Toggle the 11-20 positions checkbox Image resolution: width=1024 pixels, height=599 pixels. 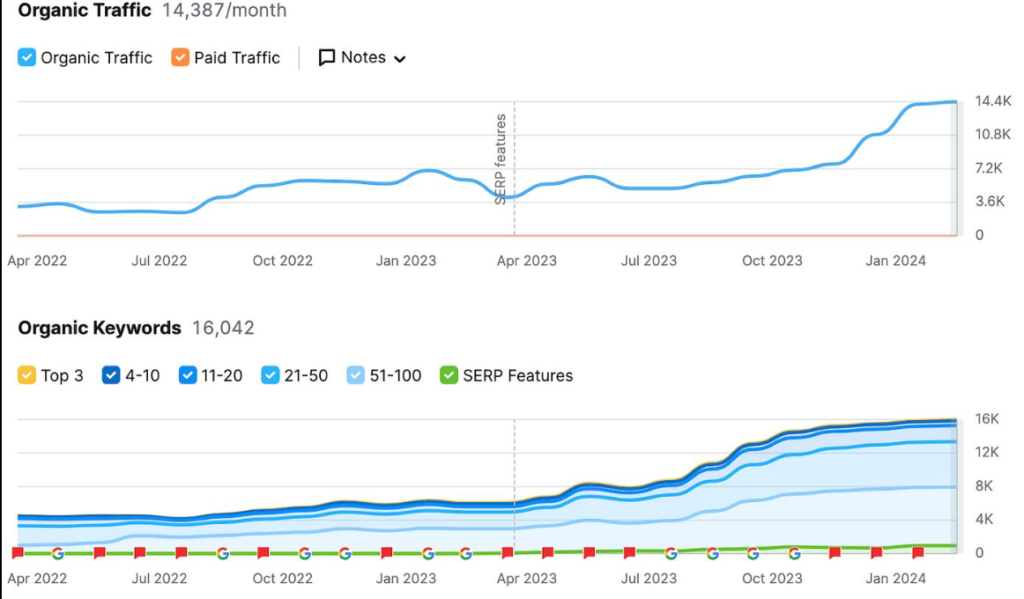187,376
